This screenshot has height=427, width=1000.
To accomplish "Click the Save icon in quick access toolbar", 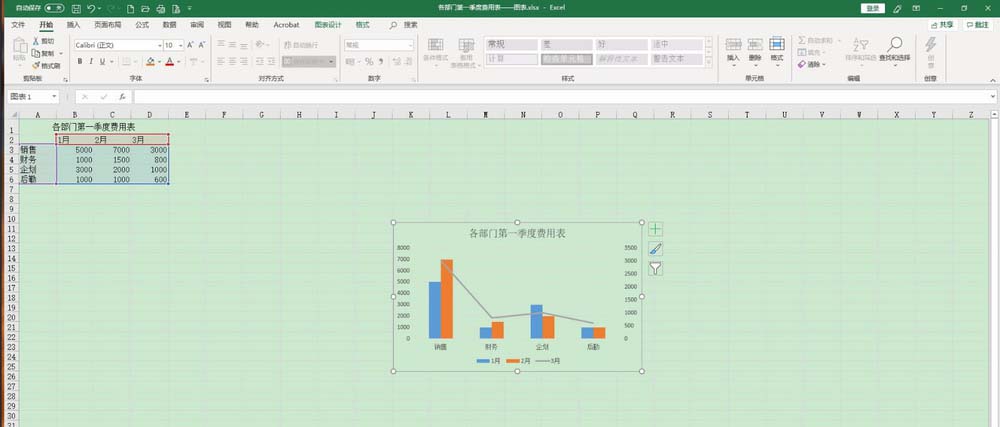I will pos(77,9).
